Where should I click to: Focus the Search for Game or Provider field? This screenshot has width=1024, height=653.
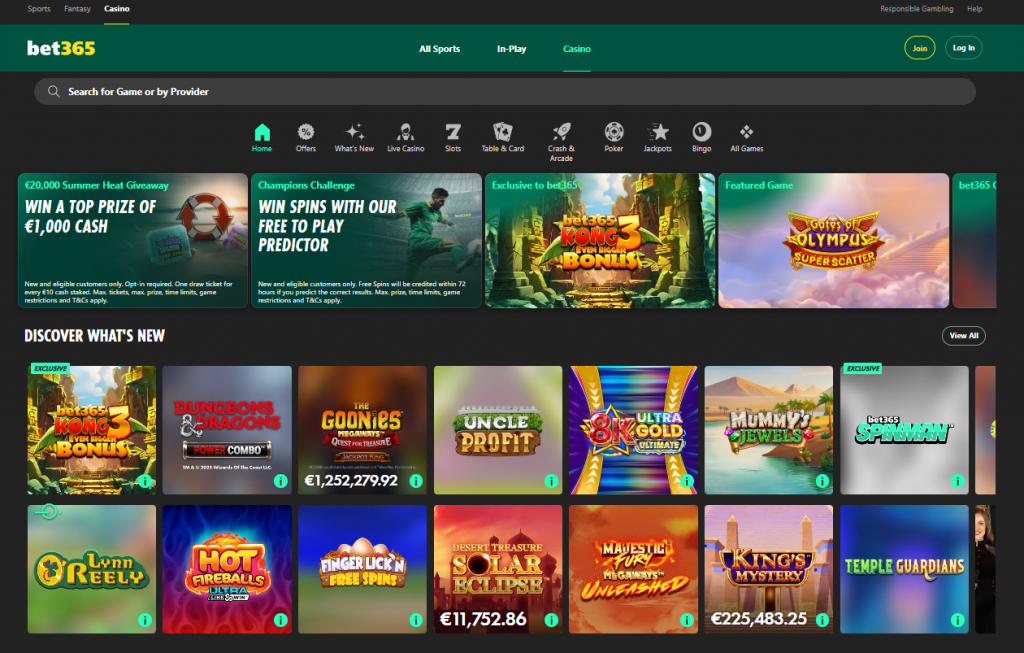(505, 91)
